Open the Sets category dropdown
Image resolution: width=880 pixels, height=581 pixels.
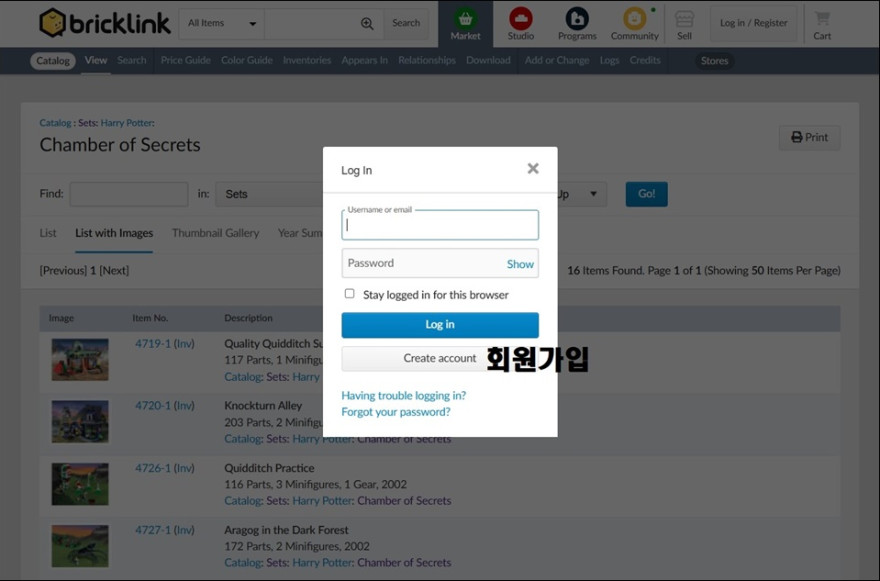click(269, 194)
